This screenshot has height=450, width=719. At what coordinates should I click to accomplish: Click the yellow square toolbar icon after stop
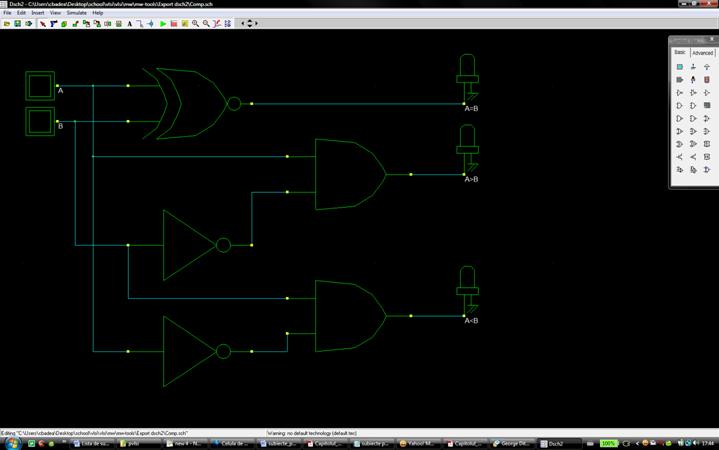(185, 23)
